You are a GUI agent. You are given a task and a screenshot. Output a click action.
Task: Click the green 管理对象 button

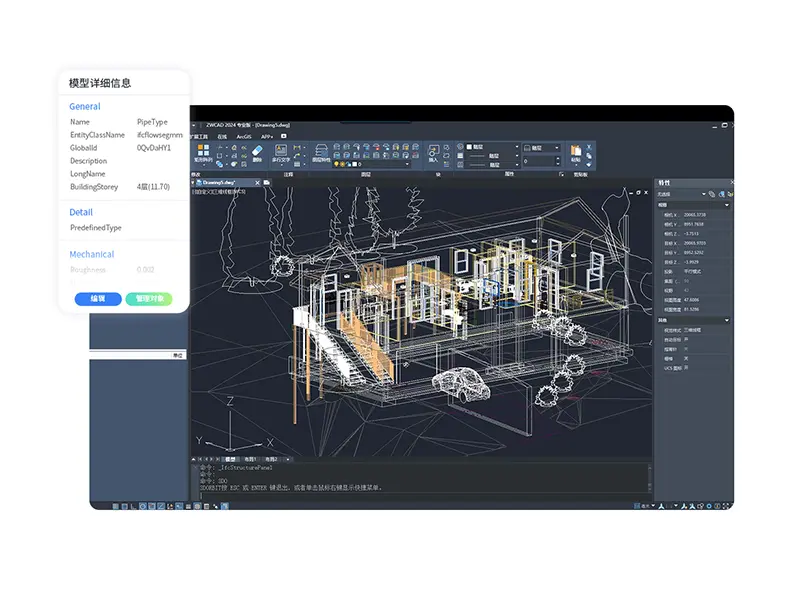(149, 299)
